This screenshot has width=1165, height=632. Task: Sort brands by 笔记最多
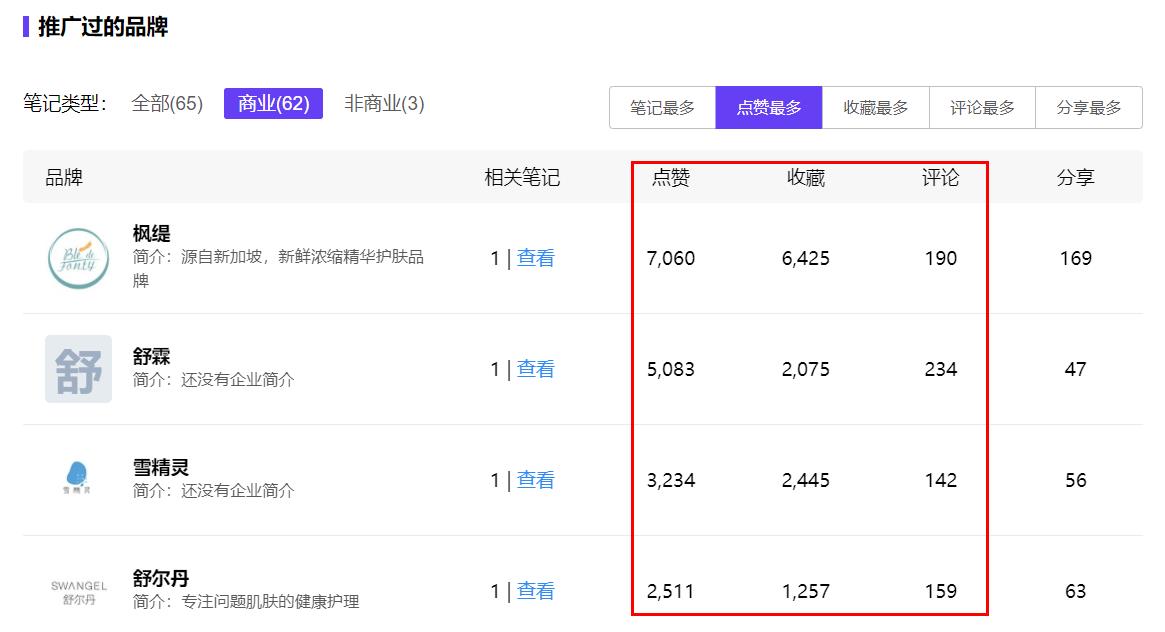pyautogui.click(x=662, y=108)
